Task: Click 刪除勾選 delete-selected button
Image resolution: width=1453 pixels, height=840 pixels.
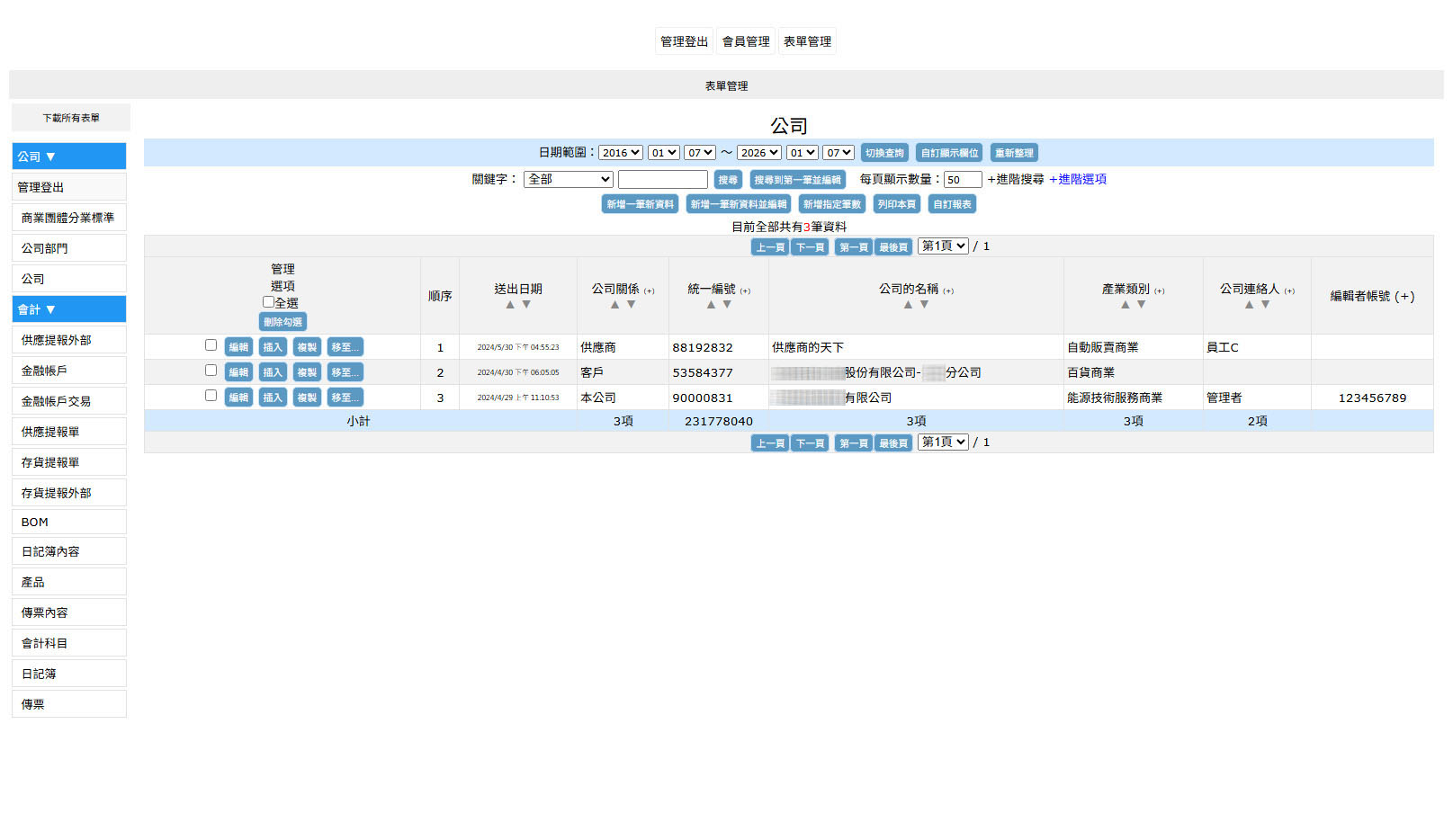Action: coord(283,322)
